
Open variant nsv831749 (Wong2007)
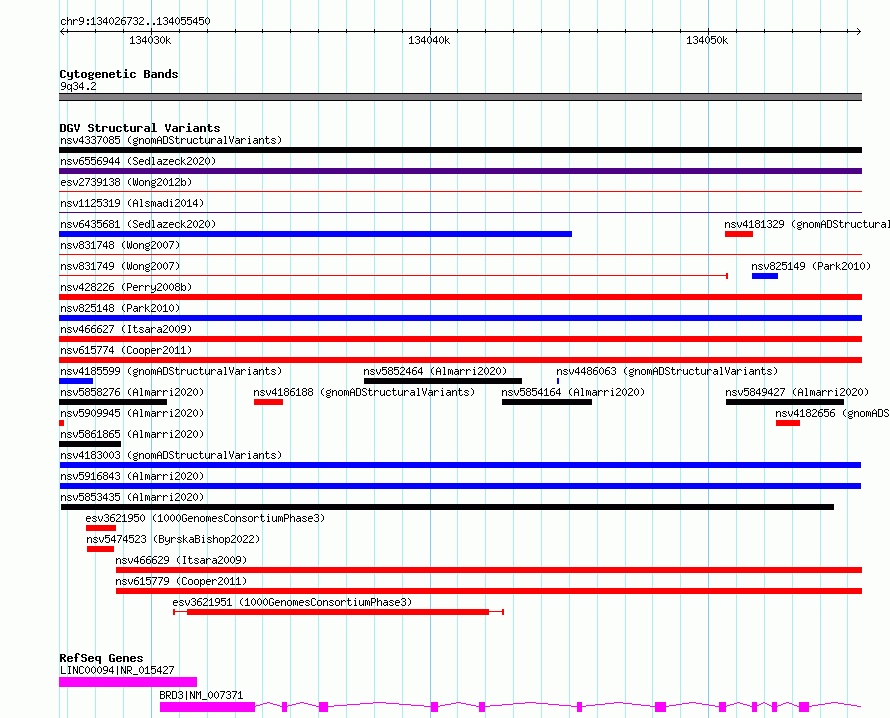(x=120, y=266)
